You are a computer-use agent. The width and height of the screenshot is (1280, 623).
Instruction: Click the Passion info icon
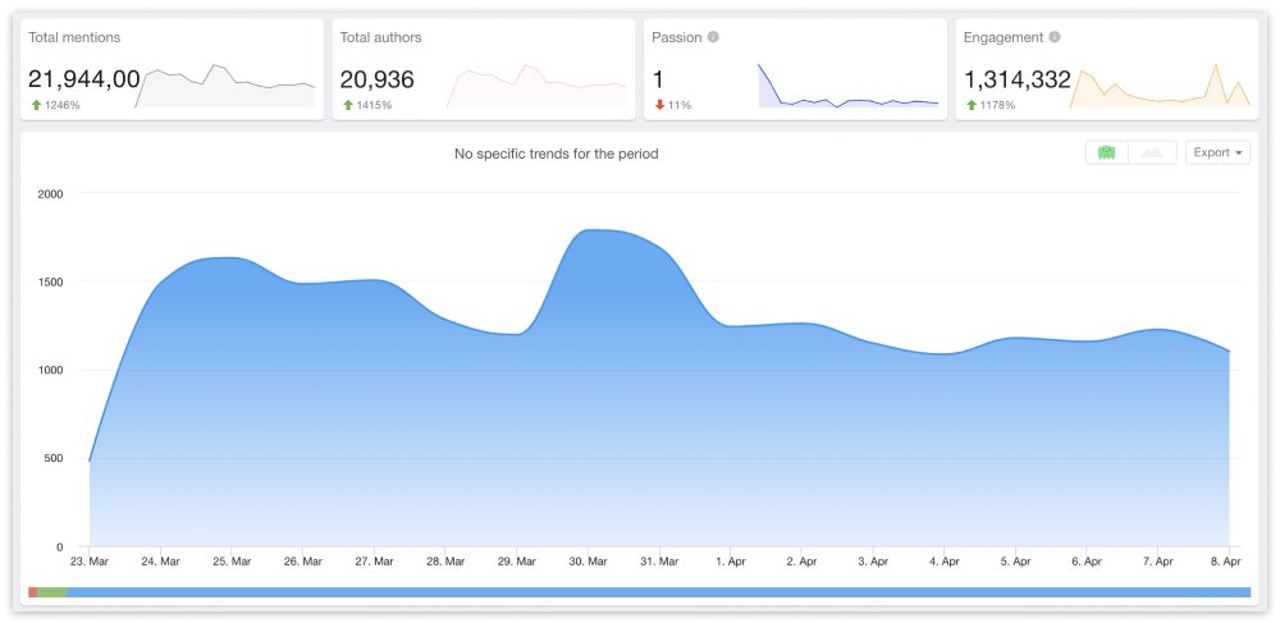713,38
